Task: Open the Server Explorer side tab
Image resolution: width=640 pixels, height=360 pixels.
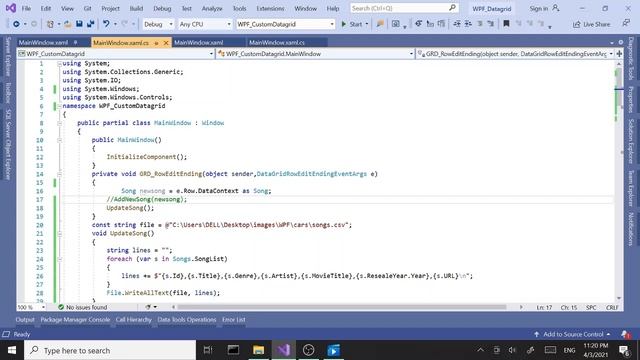Action: click(x=8, y=57)
